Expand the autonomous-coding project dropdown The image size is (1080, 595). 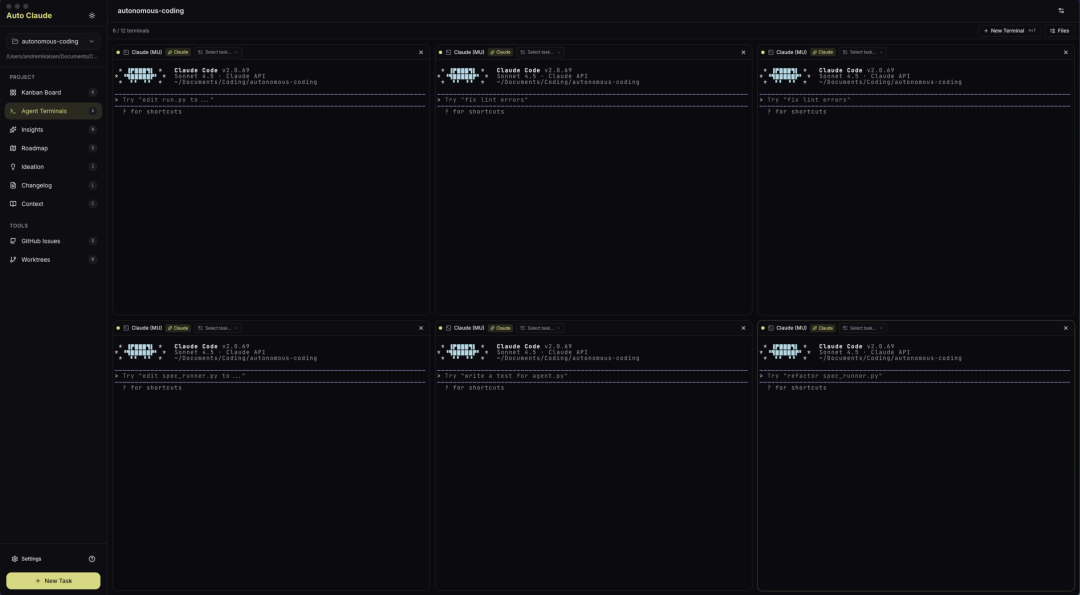click(x=53, y=41)
